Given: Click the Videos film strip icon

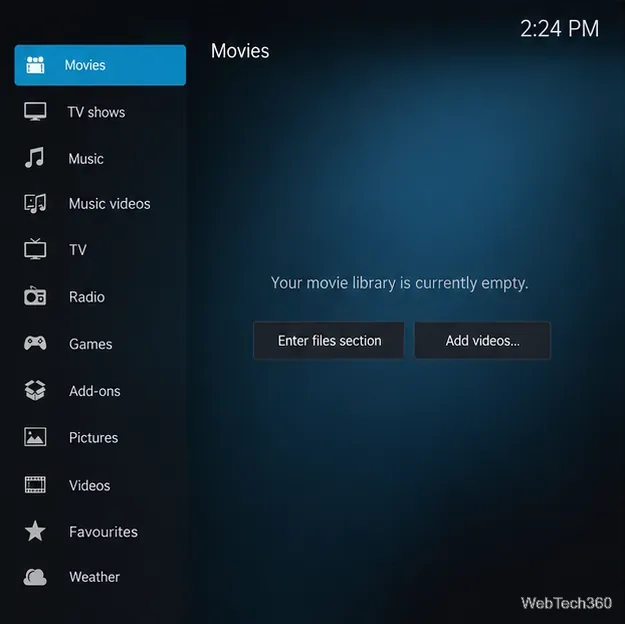Looking at the screenshot, I should click(35, 485).
